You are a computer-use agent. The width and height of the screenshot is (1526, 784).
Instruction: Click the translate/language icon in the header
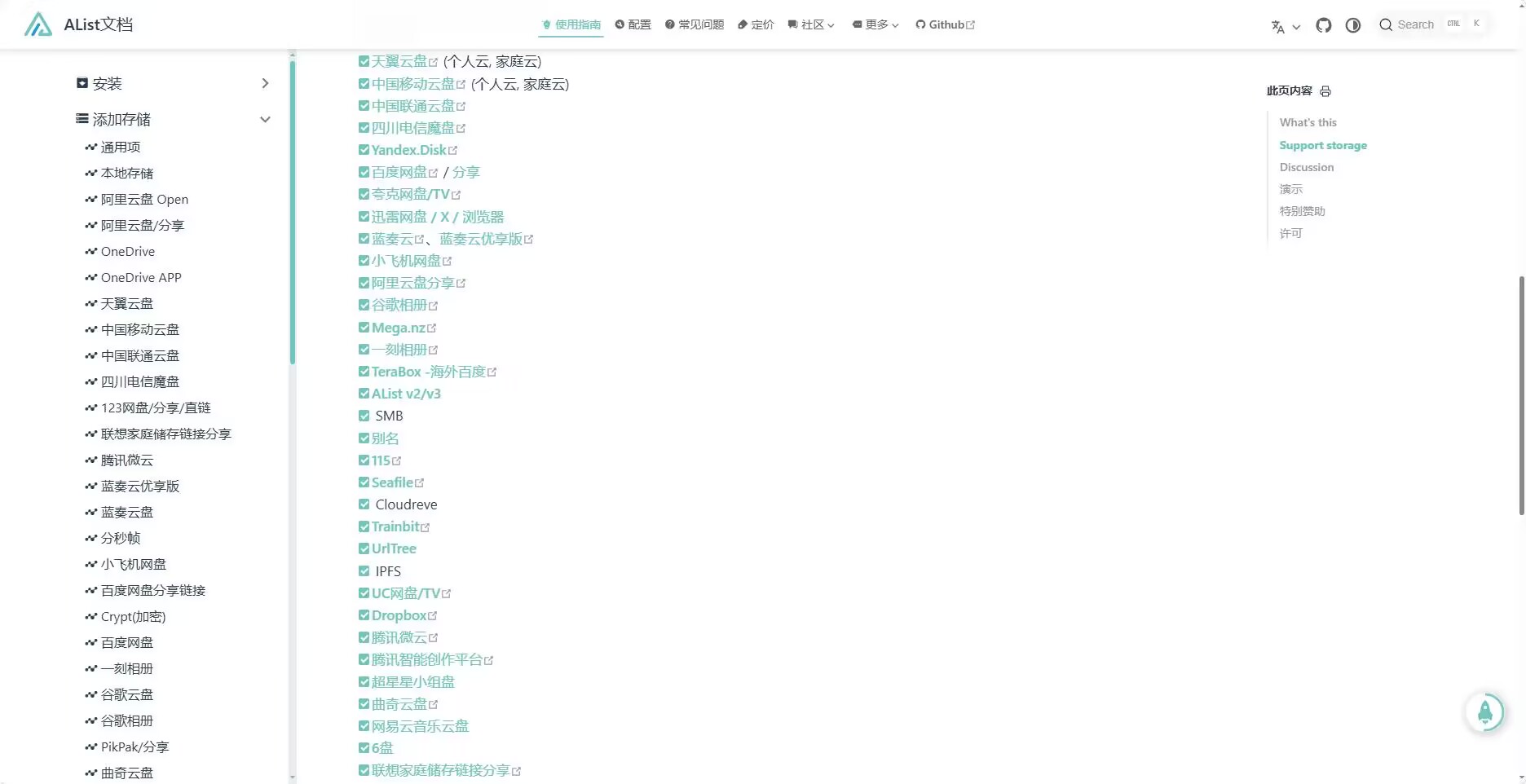click(1278, 25)
